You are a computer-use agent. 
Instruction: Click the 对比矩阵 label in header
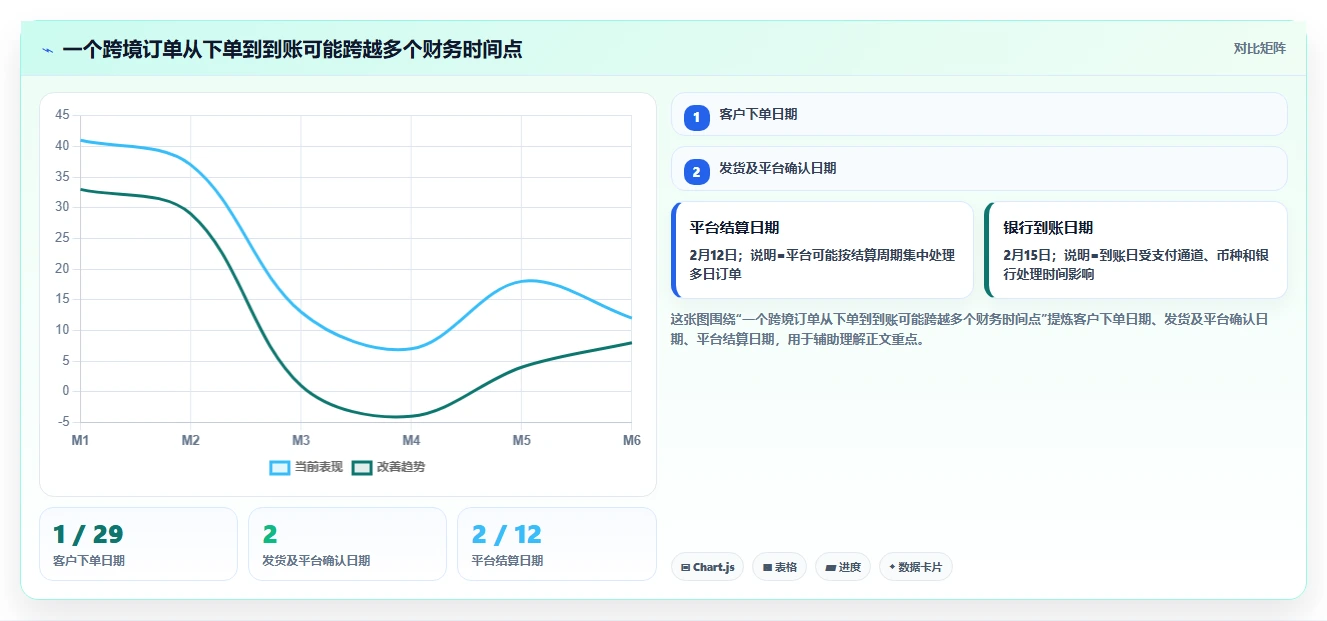click(x=1259, y=48)
